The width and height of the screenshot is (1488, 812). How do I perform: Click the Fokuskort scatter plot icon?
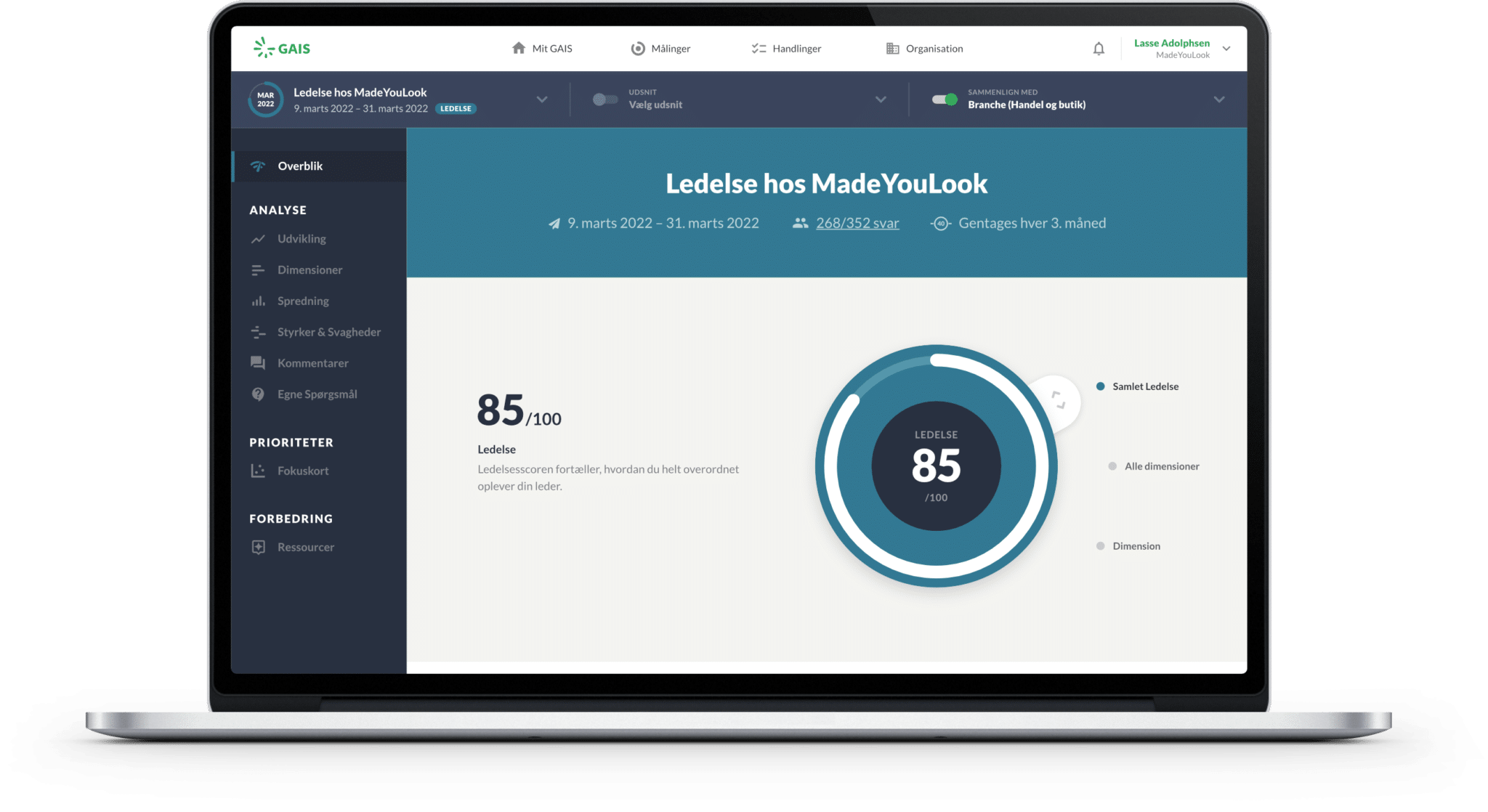(x=258, y=471)
